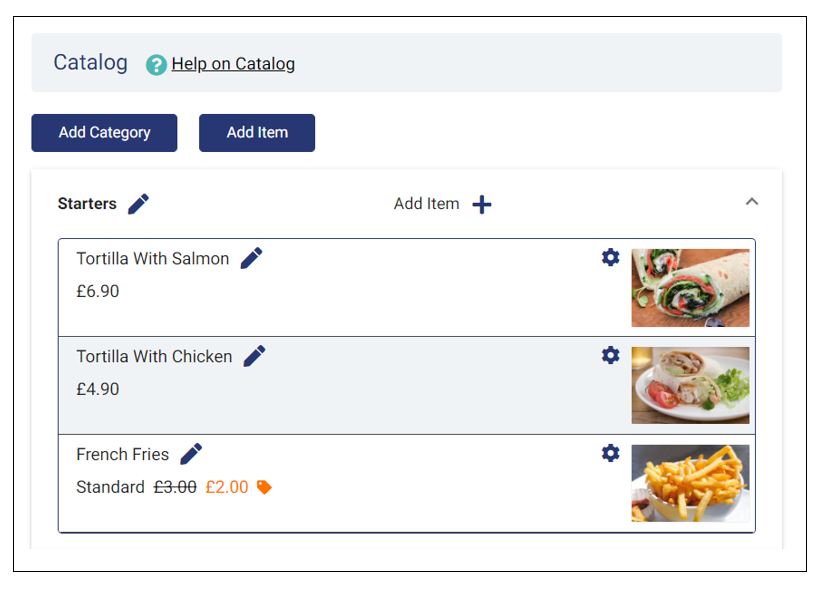Click the plus icon beside Add Item
The height and width of the screenshot is (590, 821).
482,204
